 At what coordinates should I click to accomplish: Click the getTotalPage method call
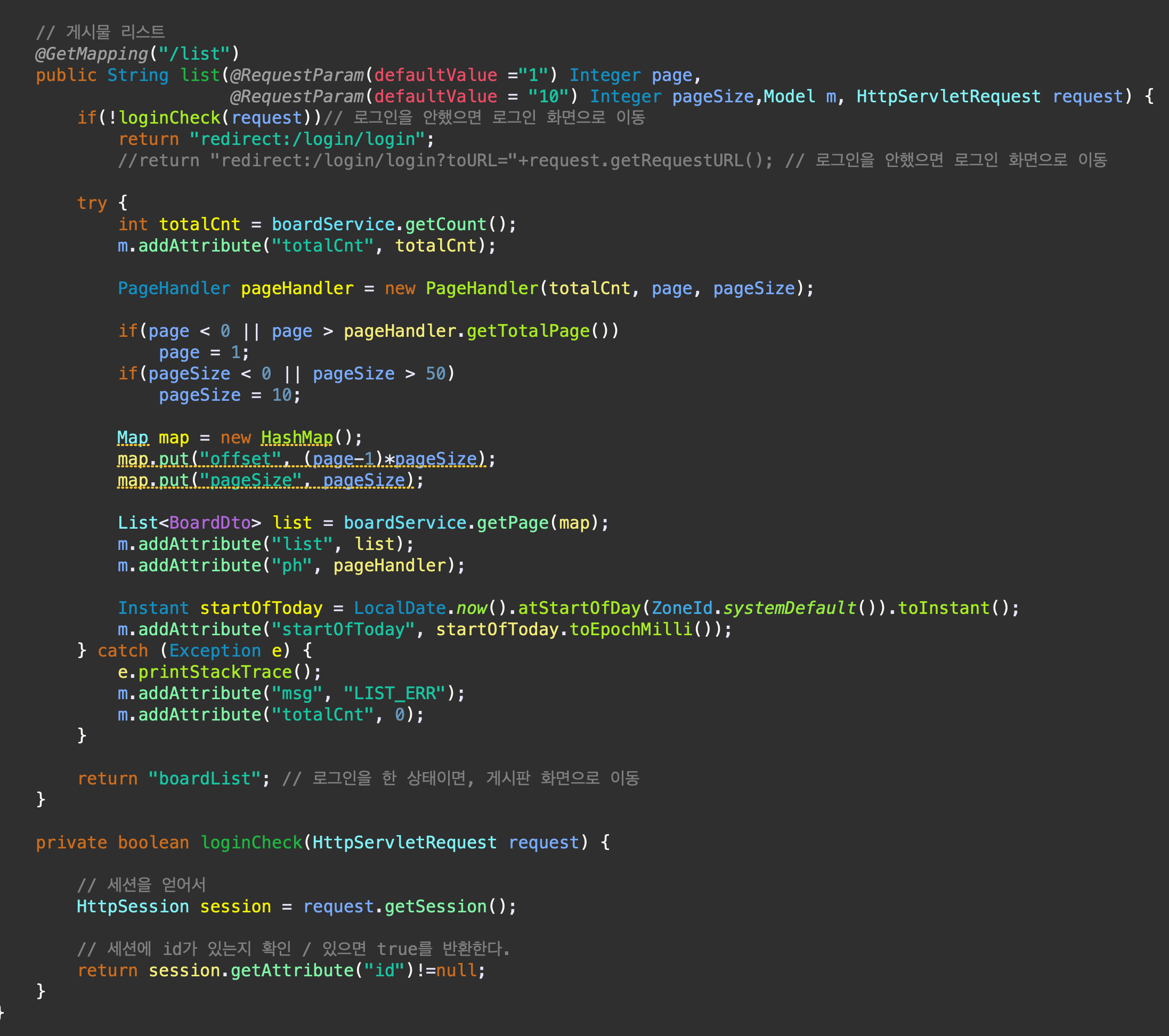[527, 330]
